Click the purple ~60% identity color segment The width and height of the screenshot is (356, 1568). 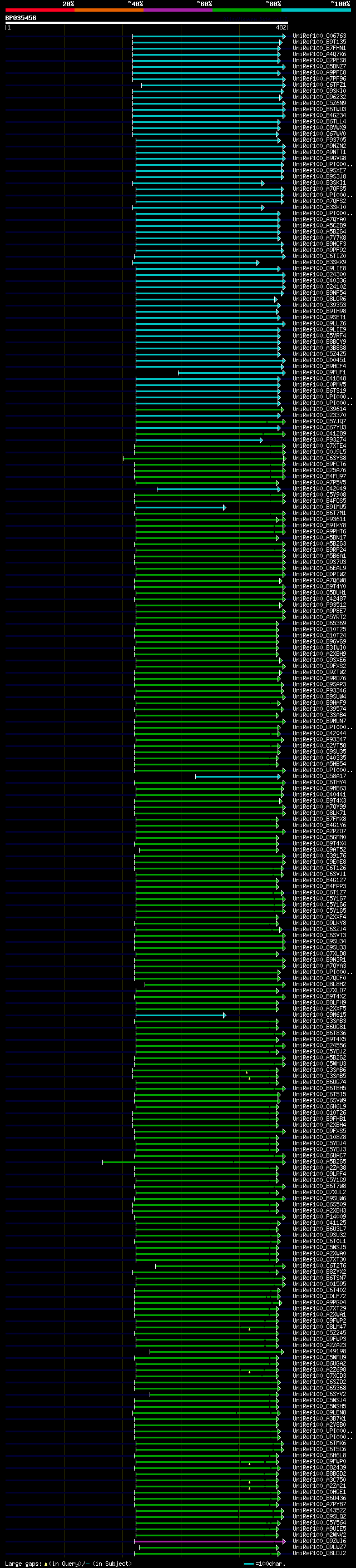point(177,10)
